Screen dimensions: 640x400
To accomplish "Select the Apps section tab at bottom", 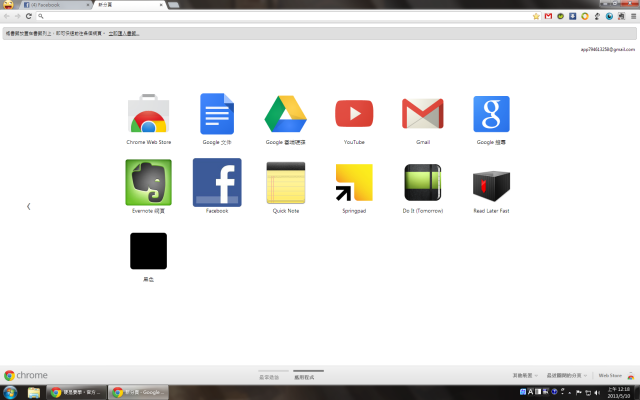I will [x=304, y=377].
